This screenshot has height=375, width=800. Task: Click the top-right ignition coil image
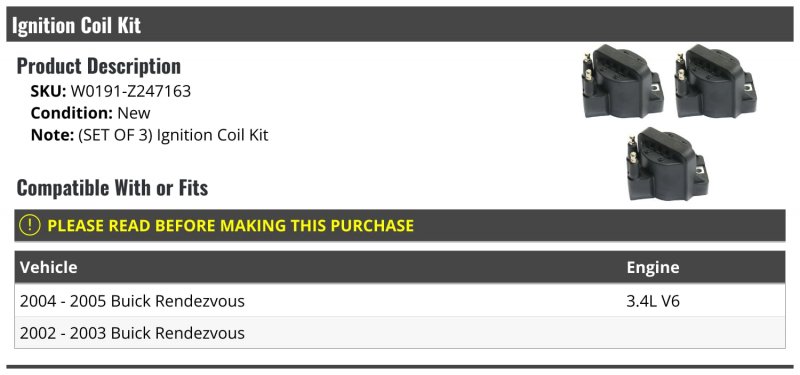point(715,81)
